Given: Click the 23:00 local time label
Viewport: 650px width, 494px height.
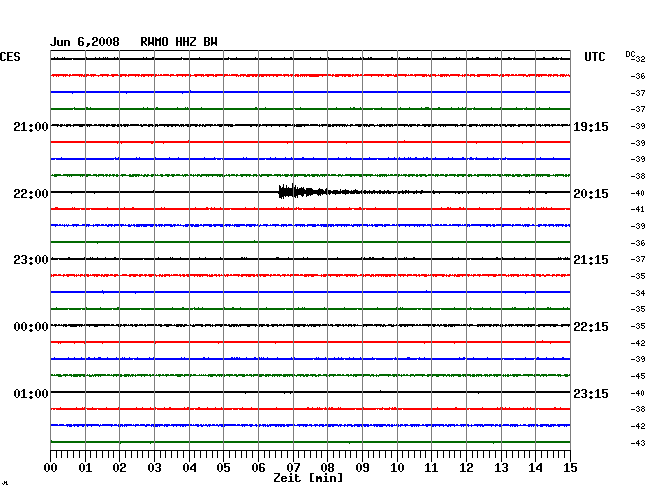Looking at the screenshot, I should click(31, 260).
